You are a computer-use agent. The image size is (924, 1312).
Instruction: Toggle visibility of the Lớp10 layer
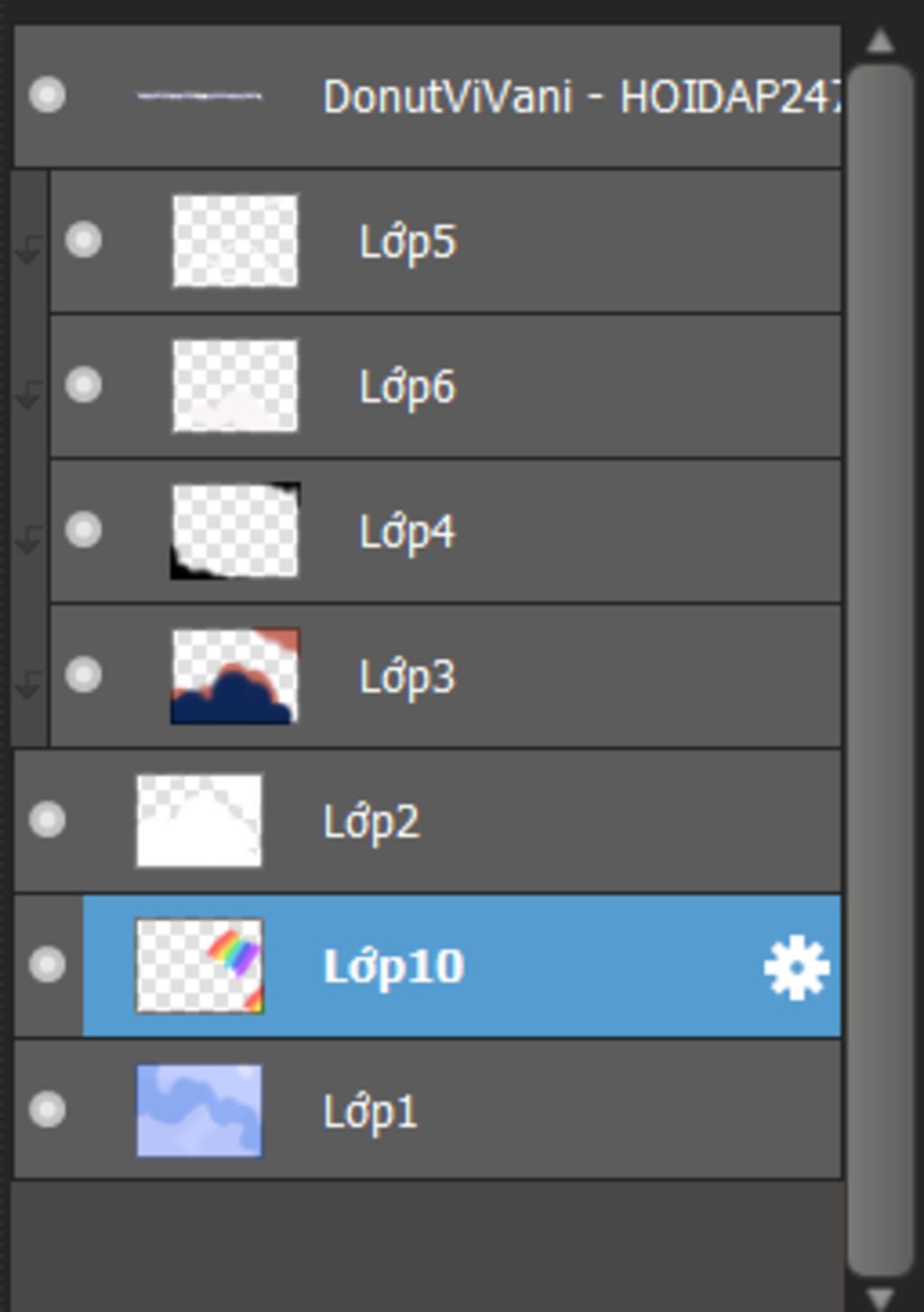(x=47, y=965)
